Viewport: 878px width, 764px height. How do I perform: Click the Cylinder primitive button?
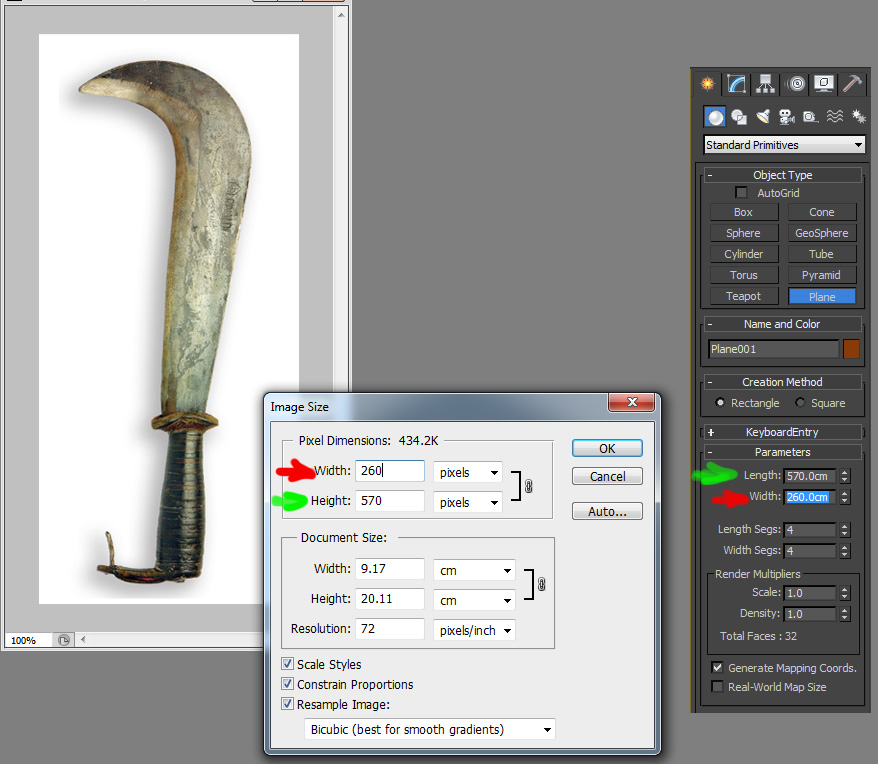pos(744,254)
